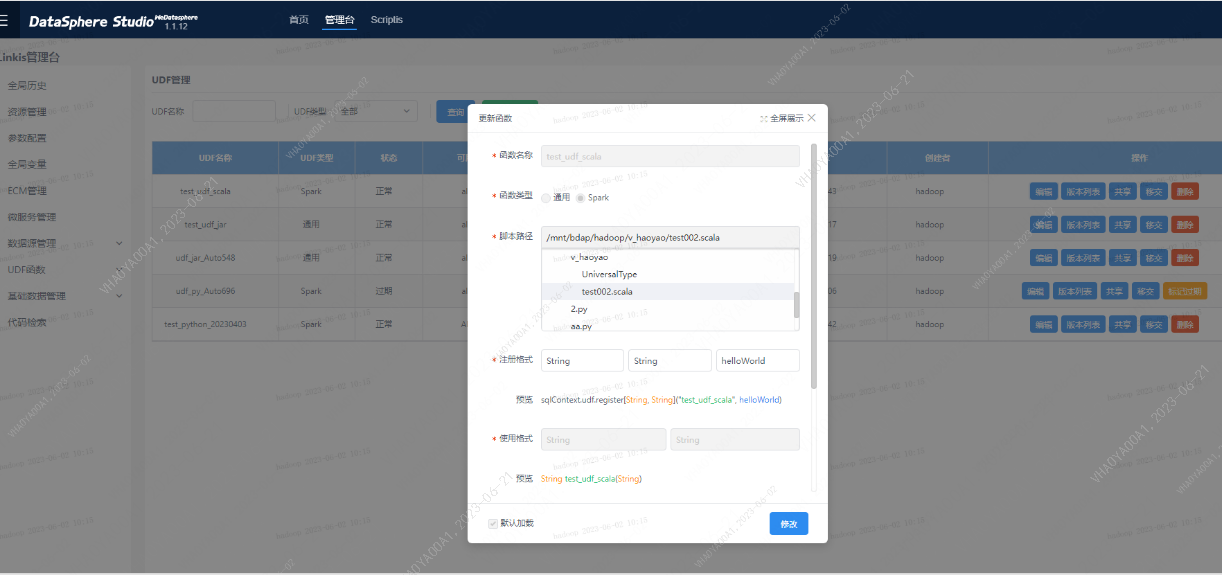
Task: Switch to the 首页 tab
Action: (298, 20)
